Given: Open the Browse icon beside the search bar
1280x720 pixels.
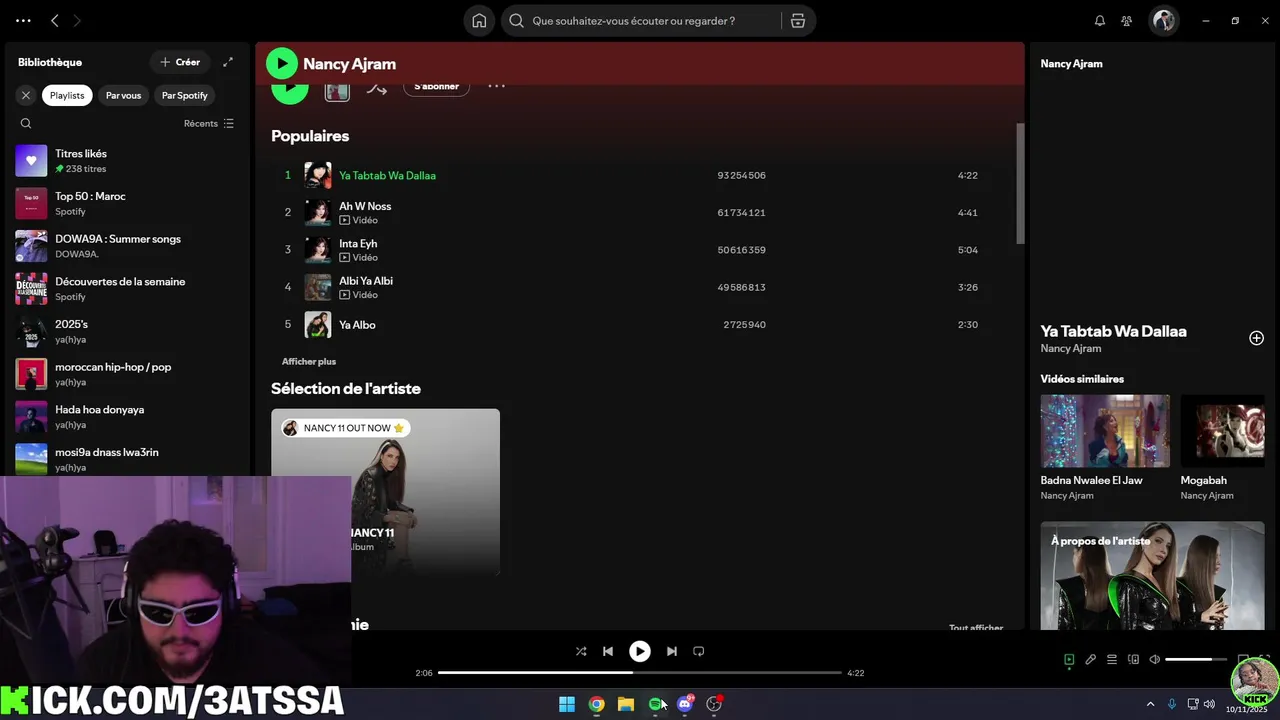Looking at the screenshot, I should click(x=797, y=21).
